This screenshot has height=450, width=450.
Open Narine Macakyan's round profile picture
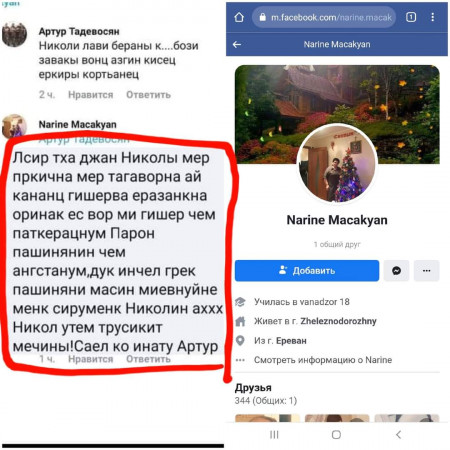[x=337, y=163]
